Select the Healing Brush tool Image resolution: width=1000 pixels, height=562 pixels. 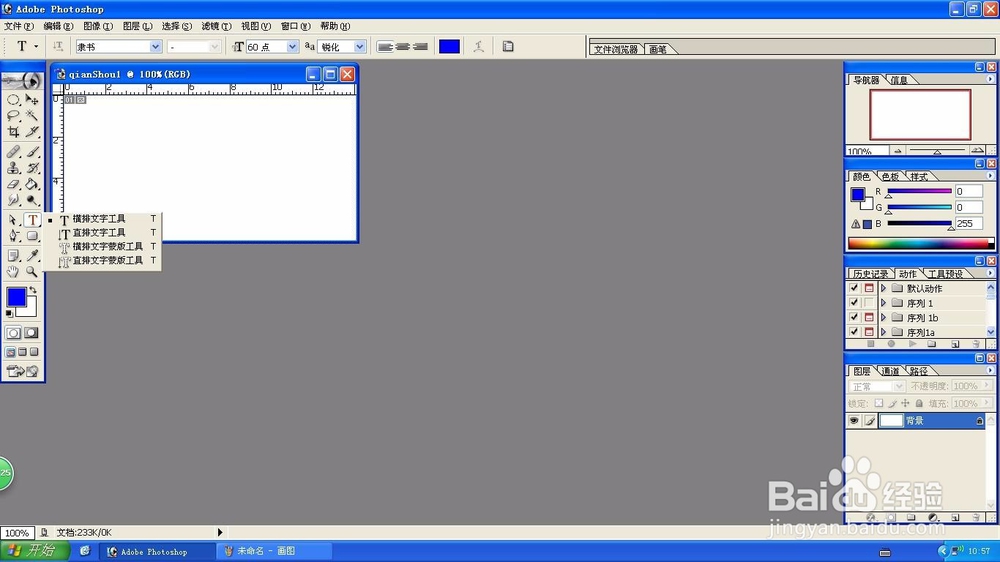click(x=13, y=152)
